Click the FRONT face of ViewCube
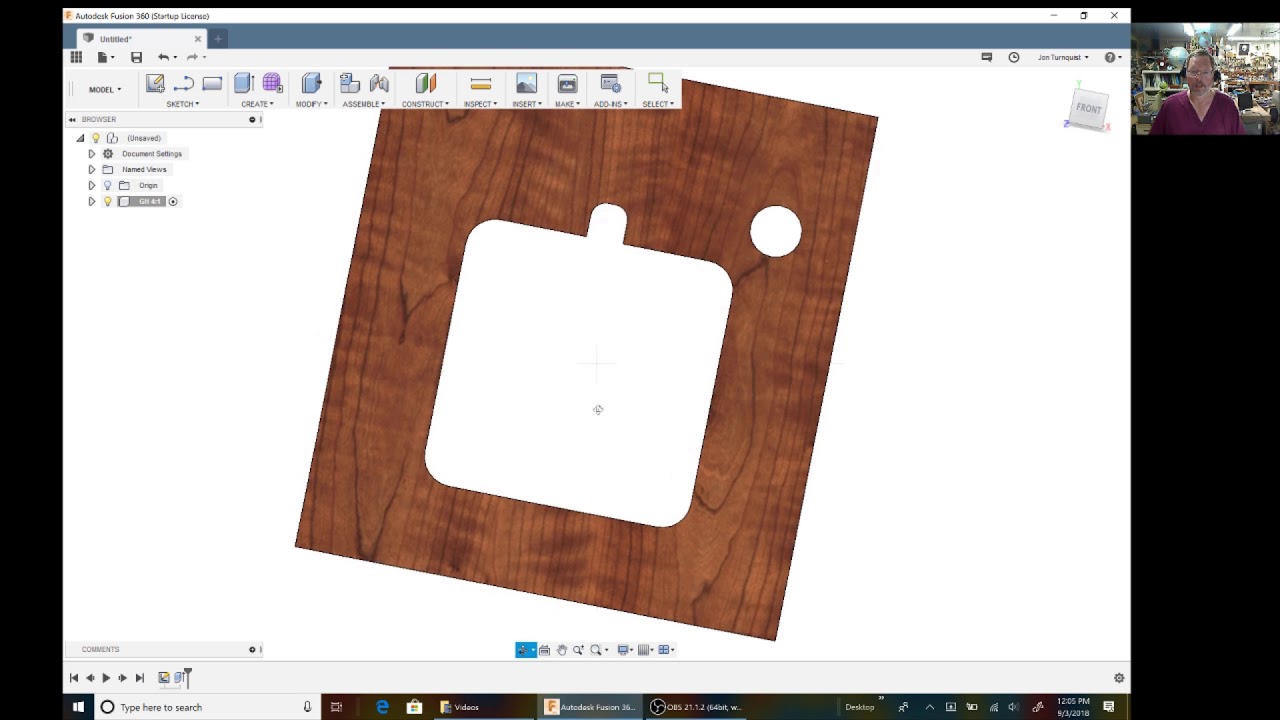 tap(1088, 108)
